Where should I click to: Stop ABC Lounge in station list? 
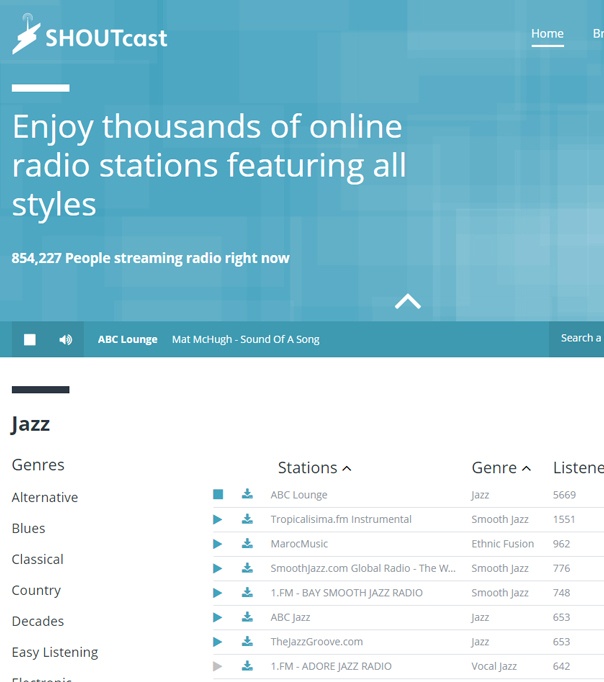coord(218,494)
